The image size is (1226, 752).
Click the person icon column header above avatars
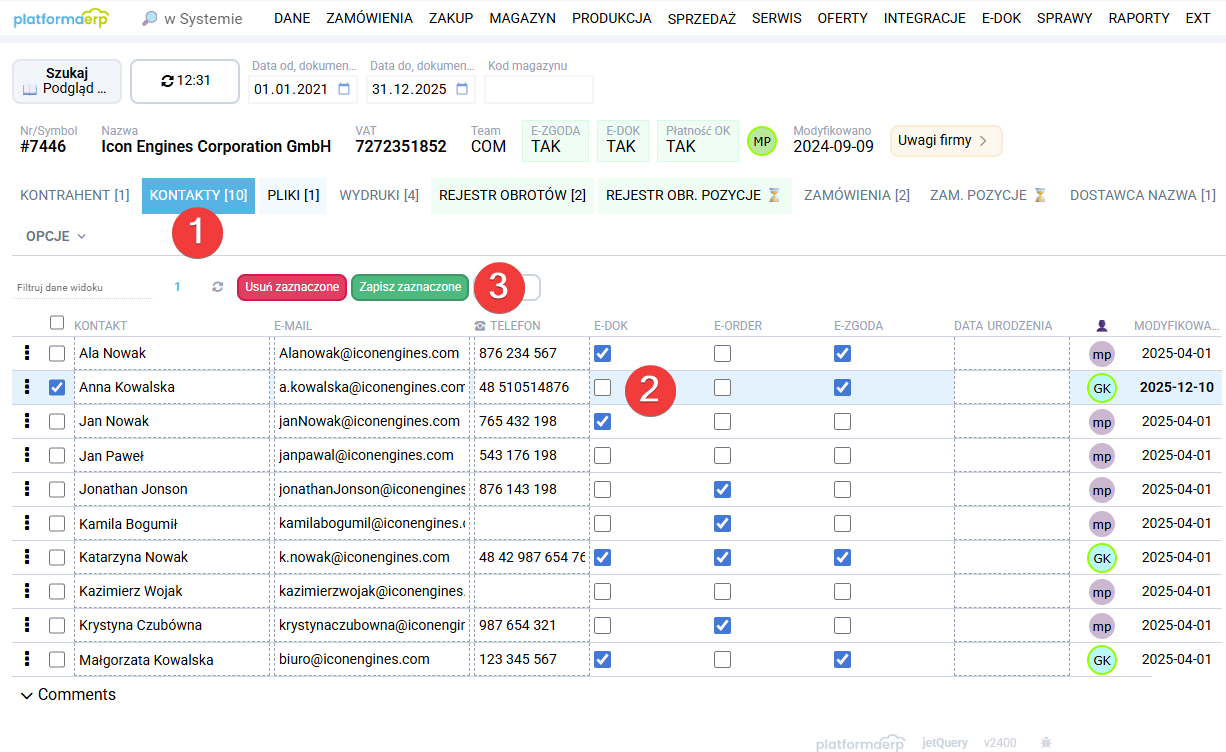tap(1102, 325)
